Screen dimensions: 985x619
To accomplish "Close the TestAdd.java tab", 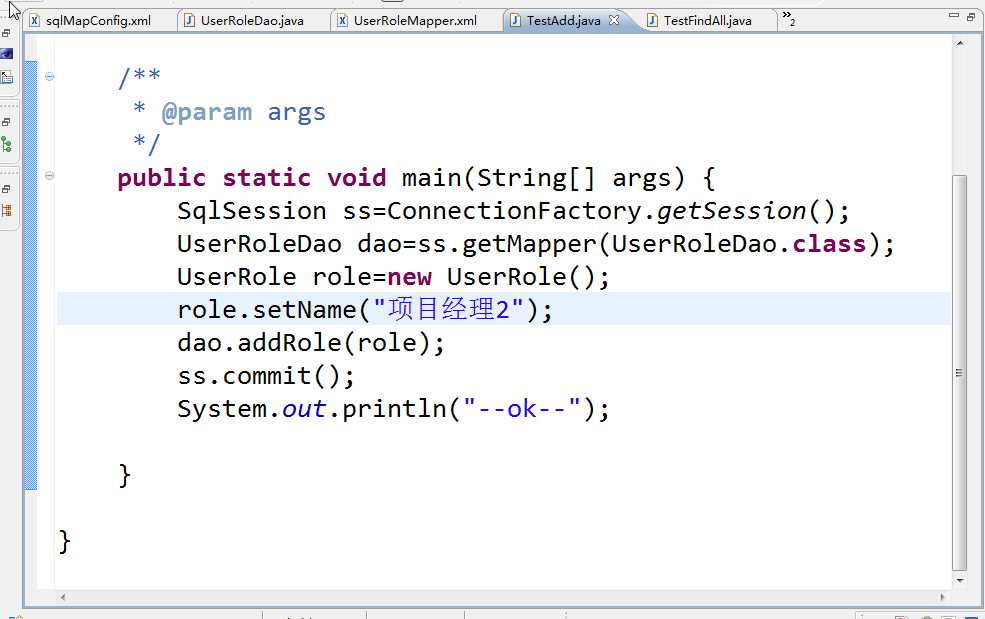I will pos(614,20).
